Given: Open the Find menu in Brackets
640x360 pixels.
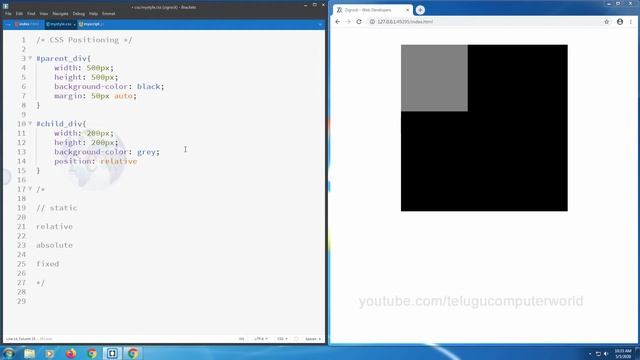Looking at the screenshot, I should [x=31, y=13].
